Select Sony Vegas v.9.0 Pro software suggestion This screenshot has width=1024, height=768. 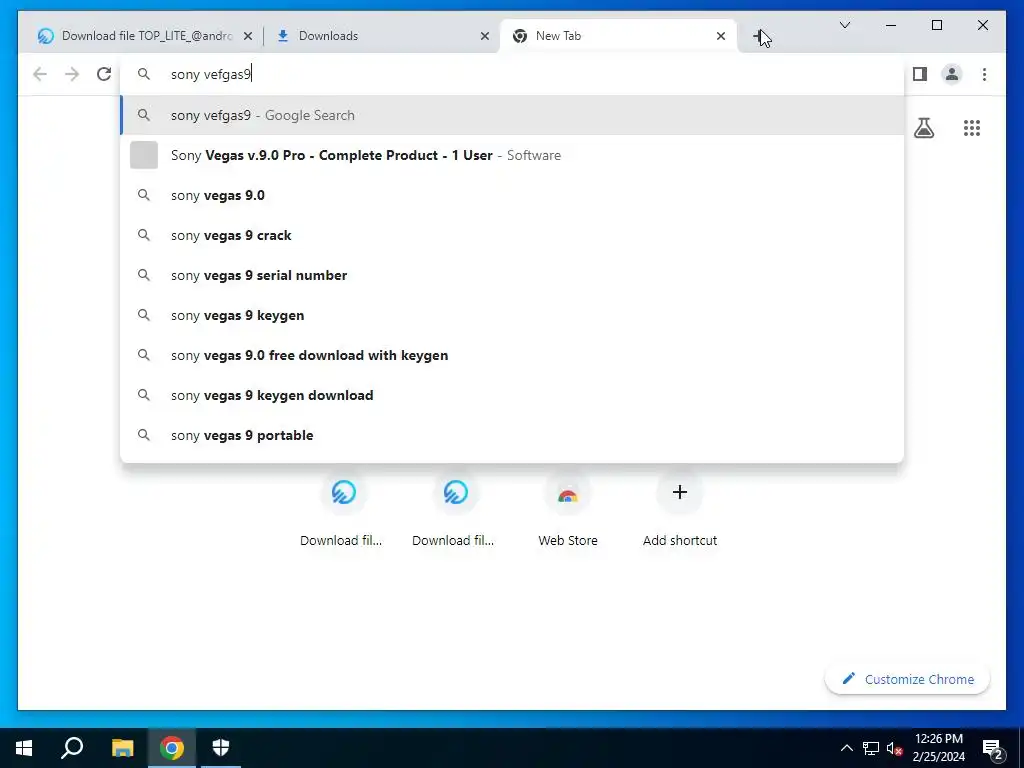[x=512, y=155]
